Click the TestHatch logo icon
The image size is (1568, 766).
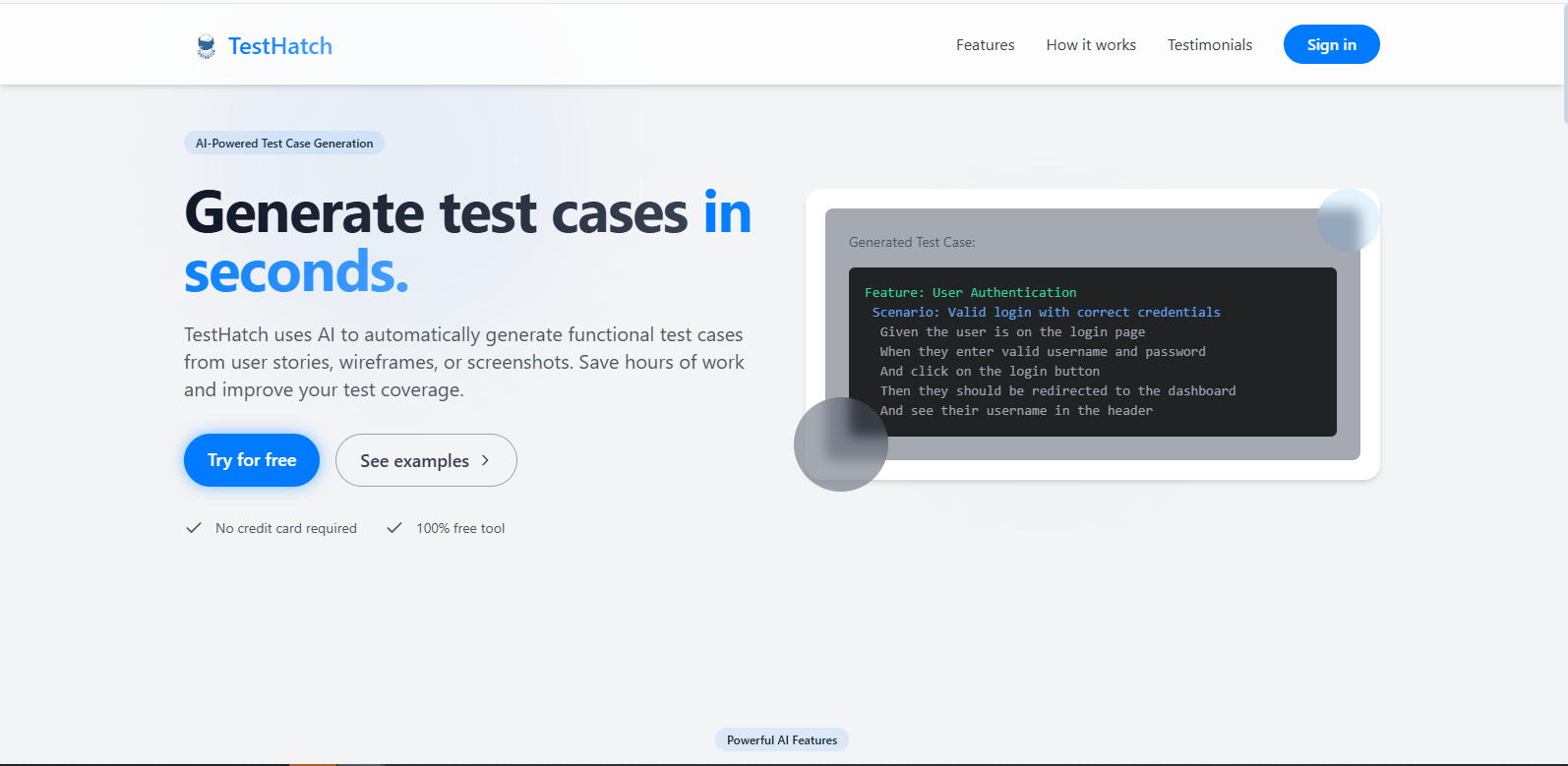click(206, 46)
